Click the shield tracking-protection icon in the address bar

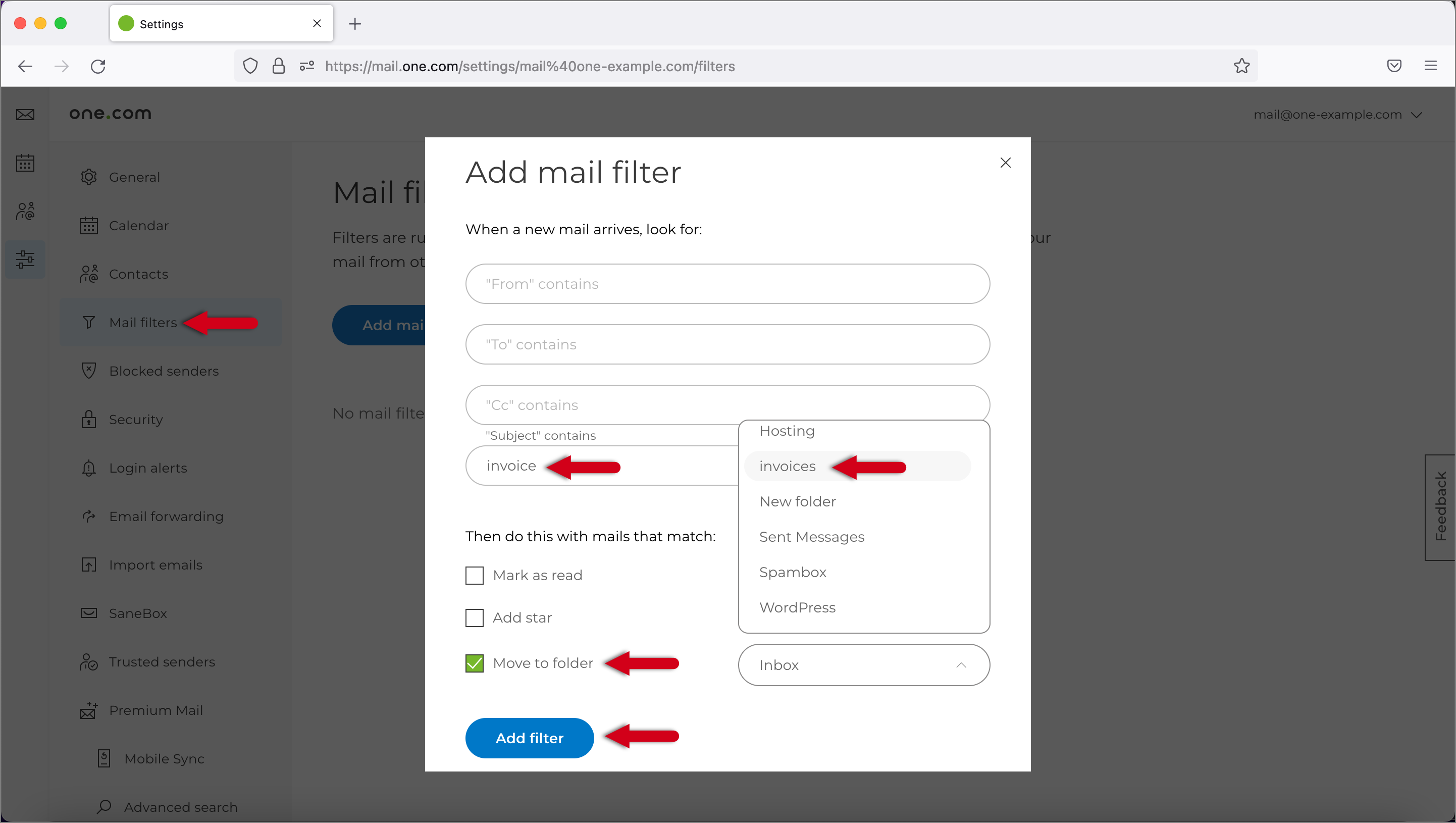pyautogui.click(x=250, y=66)
